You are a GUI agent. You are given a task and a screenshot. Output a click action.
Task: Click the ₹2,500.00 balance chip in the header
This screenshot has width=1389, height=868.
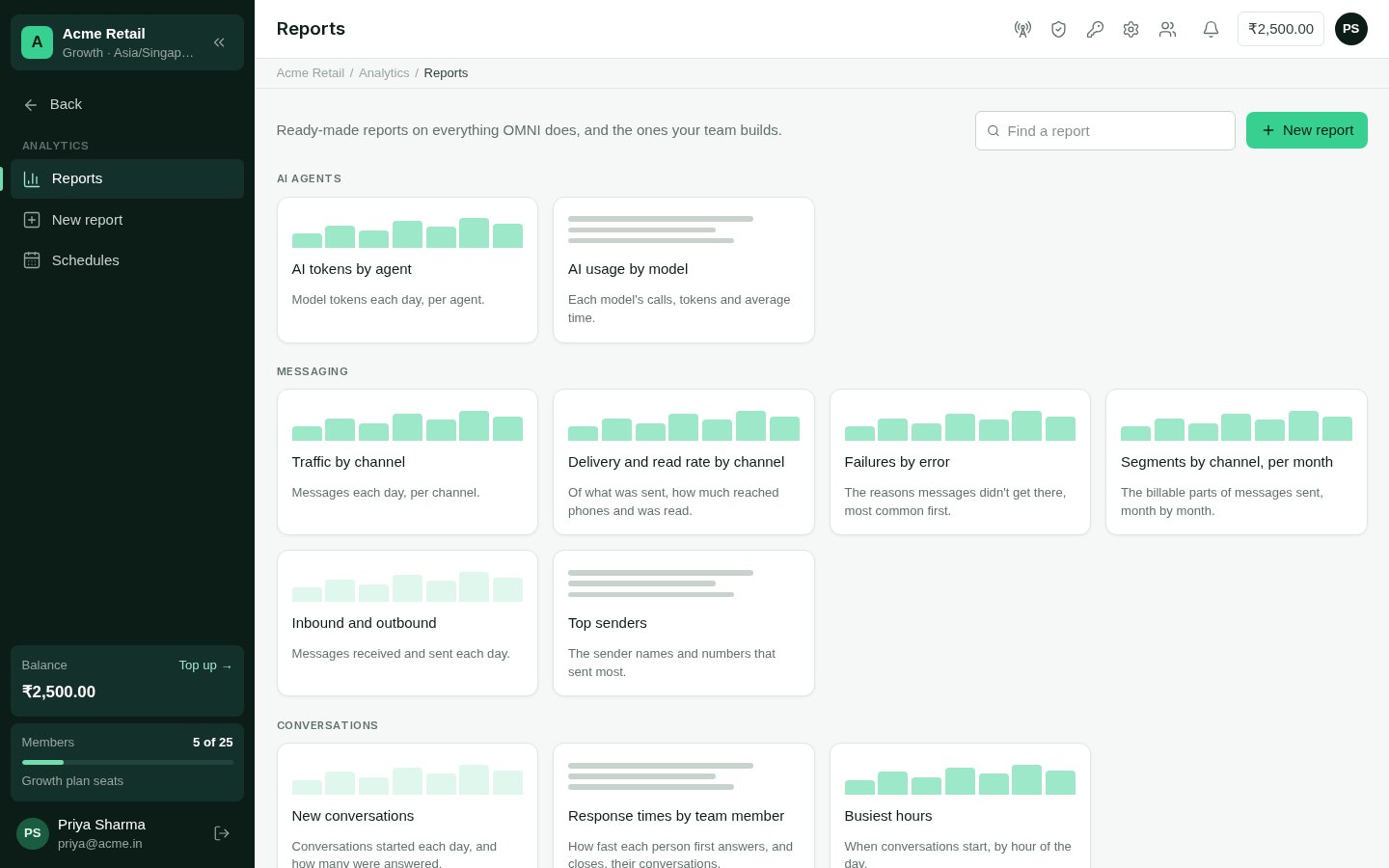pyautogui.click(x=1281, y=29)
